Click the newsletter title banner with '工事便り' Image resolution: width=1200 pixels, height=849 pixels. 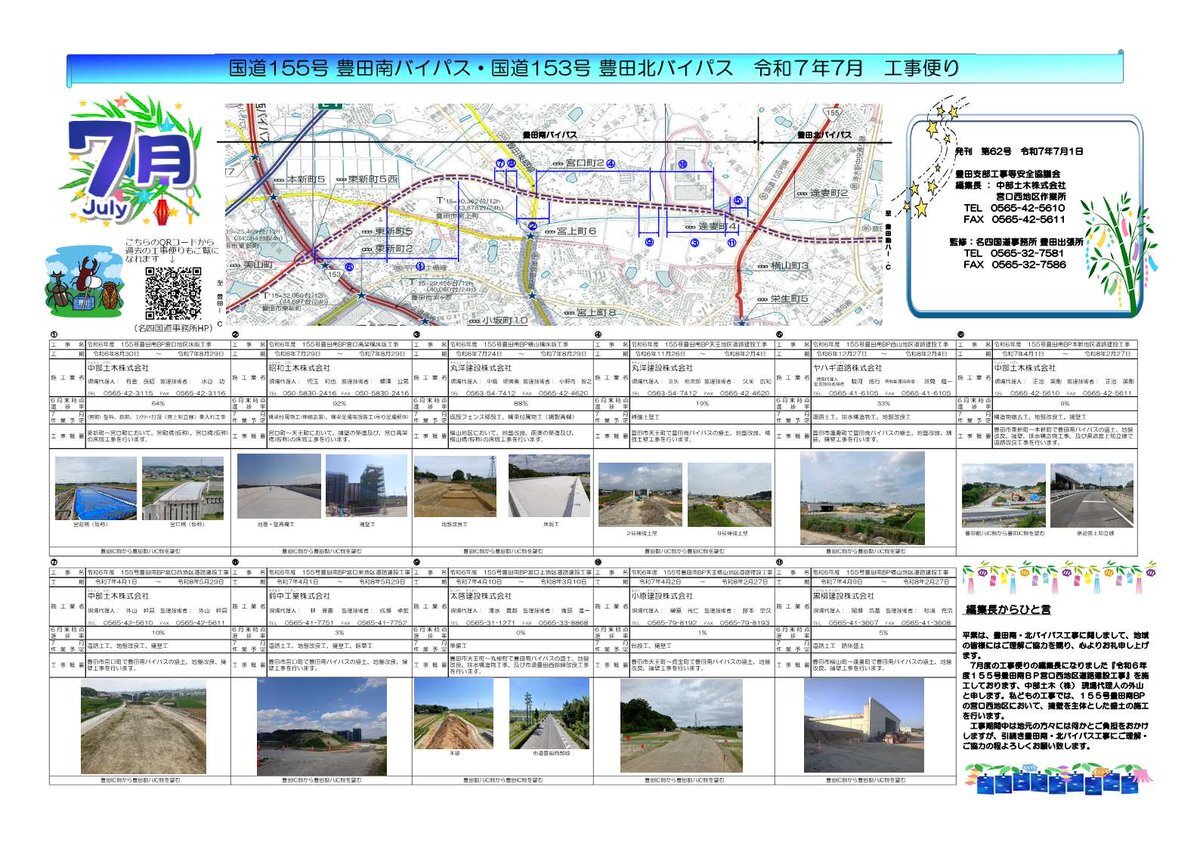coord(594,69)
